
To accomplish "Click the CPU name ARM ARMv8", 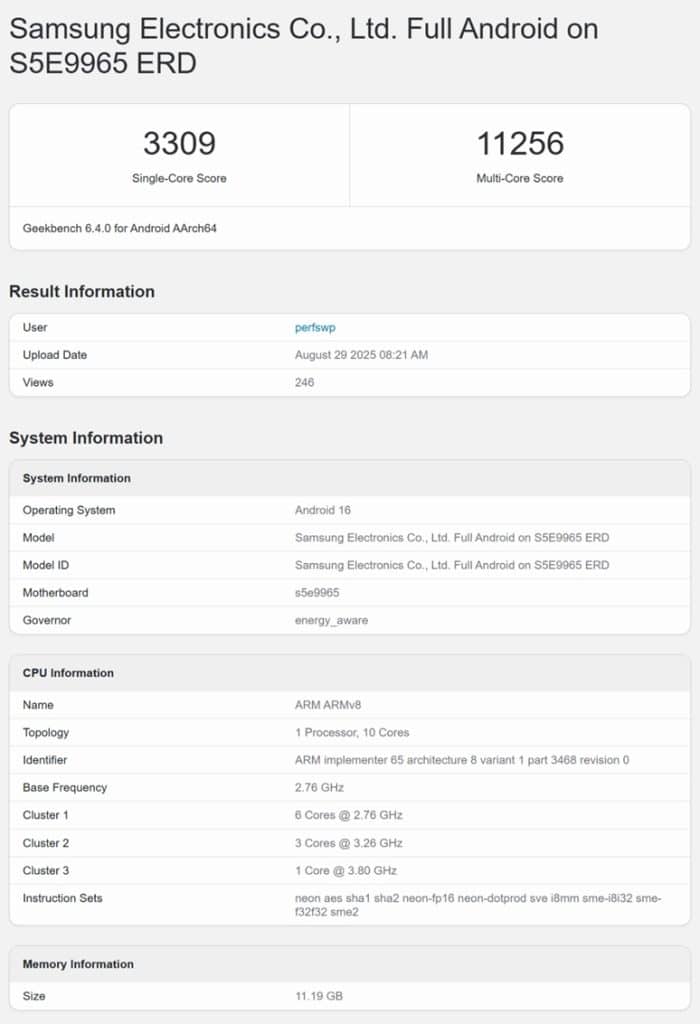I will [329, 705].
